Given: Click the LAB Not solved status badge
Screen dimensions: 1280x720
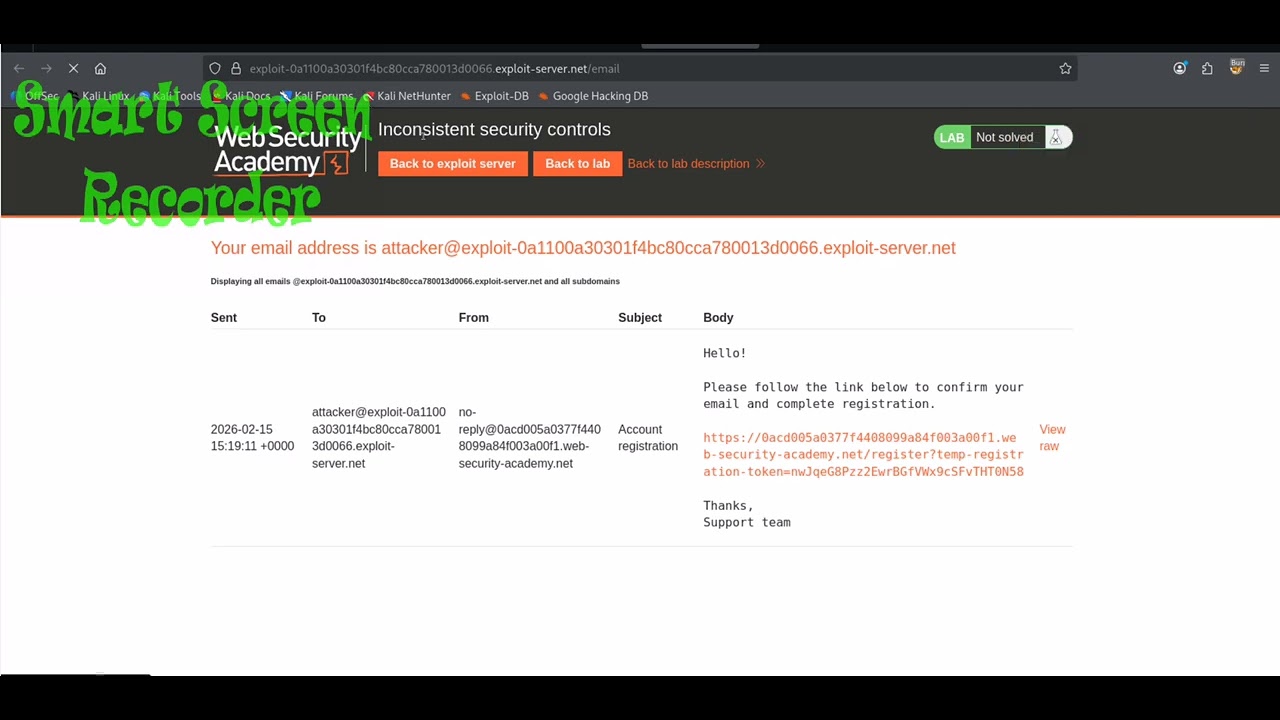Looking at the screenshot, I should pos(1003,138).
